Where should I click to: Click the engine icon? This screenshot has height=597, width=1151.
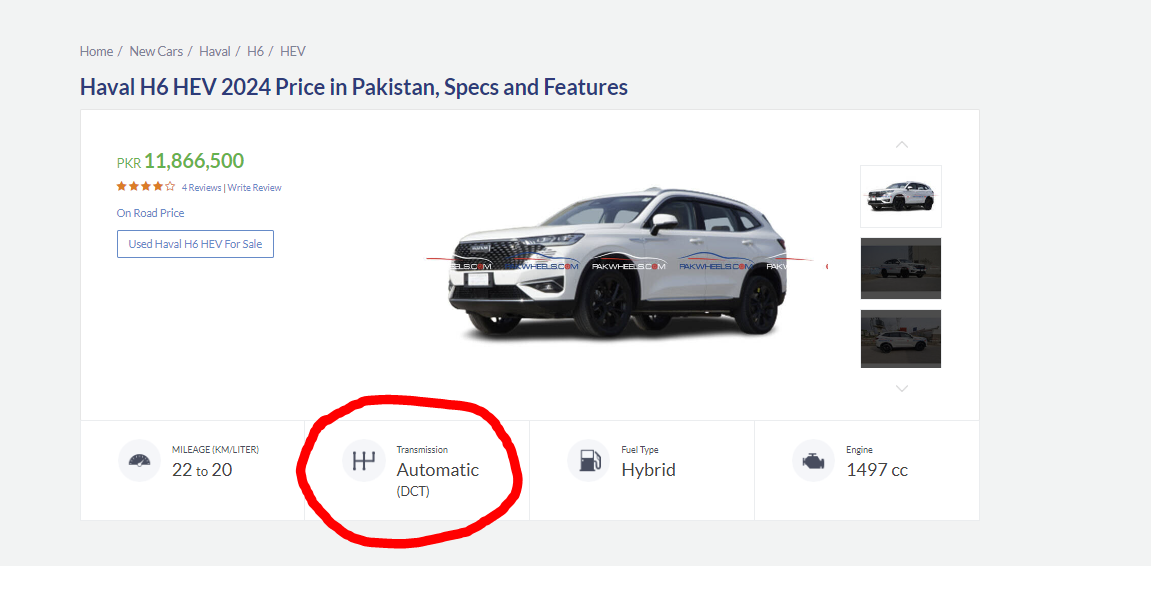(x=813, y=460)
